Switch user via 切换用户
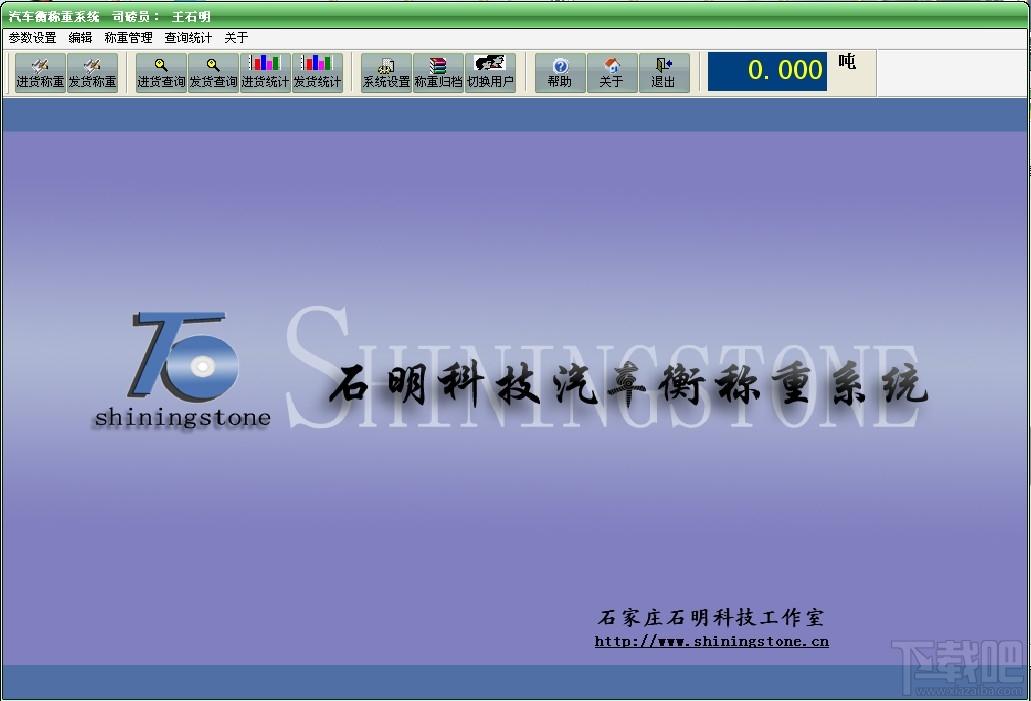Viewport: 1031px width, 701px height. point(490,73)
